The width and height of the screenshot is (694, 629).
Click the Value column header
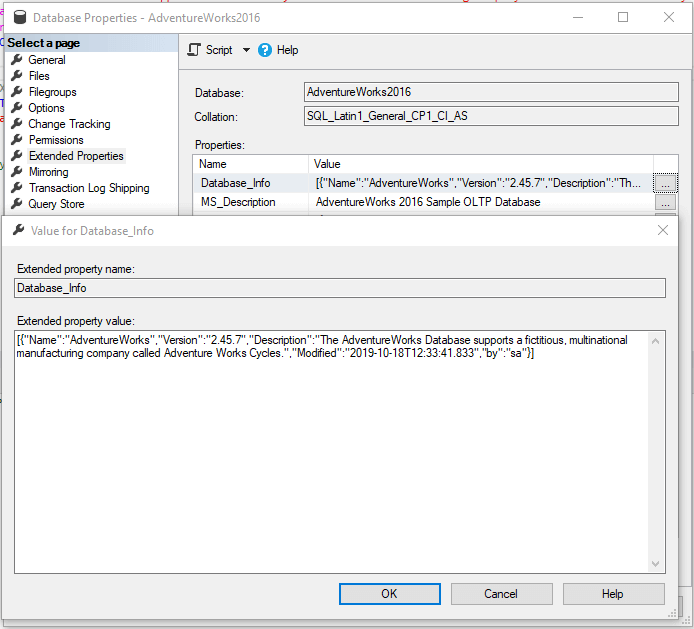[481, 164]
